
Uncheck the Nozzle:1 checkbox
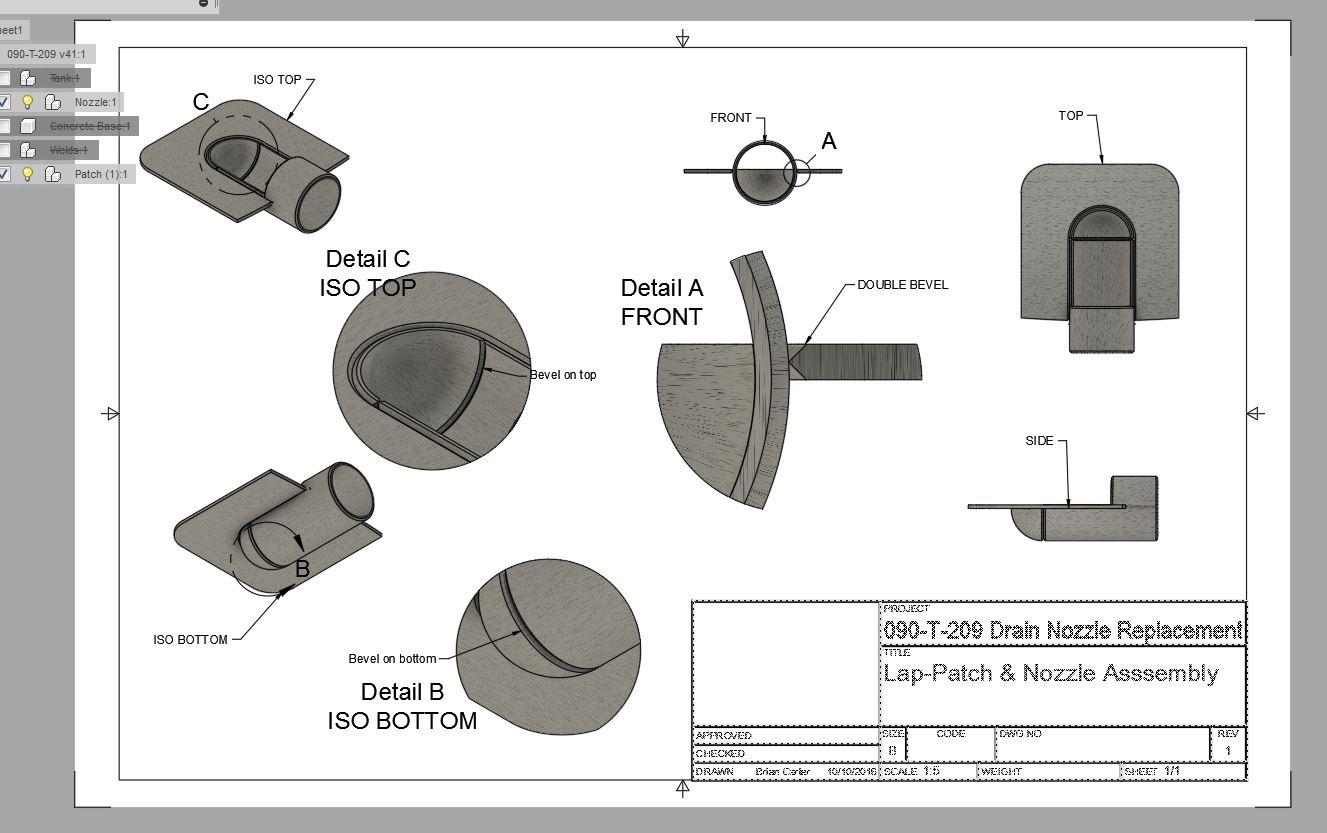pyautogui.click(x=5, y=102)
